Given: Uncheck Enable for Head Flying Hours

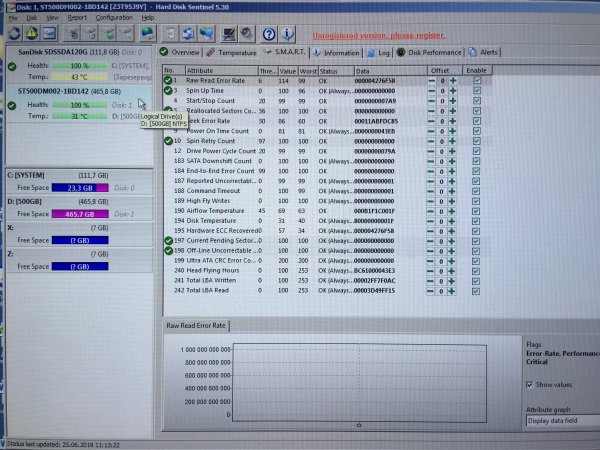Looking at the screenshot, I should pyautogui.click(x=477, y=270).
